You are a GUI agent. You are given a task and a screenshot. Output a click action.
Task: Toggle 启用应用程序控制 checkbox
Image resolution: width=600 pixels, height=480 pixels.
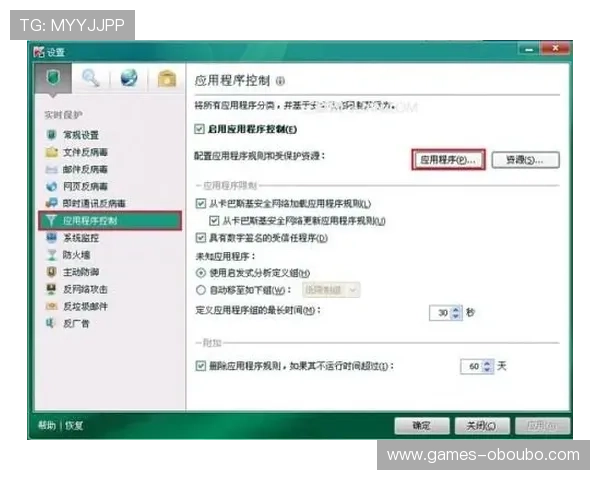pos(199,129)
